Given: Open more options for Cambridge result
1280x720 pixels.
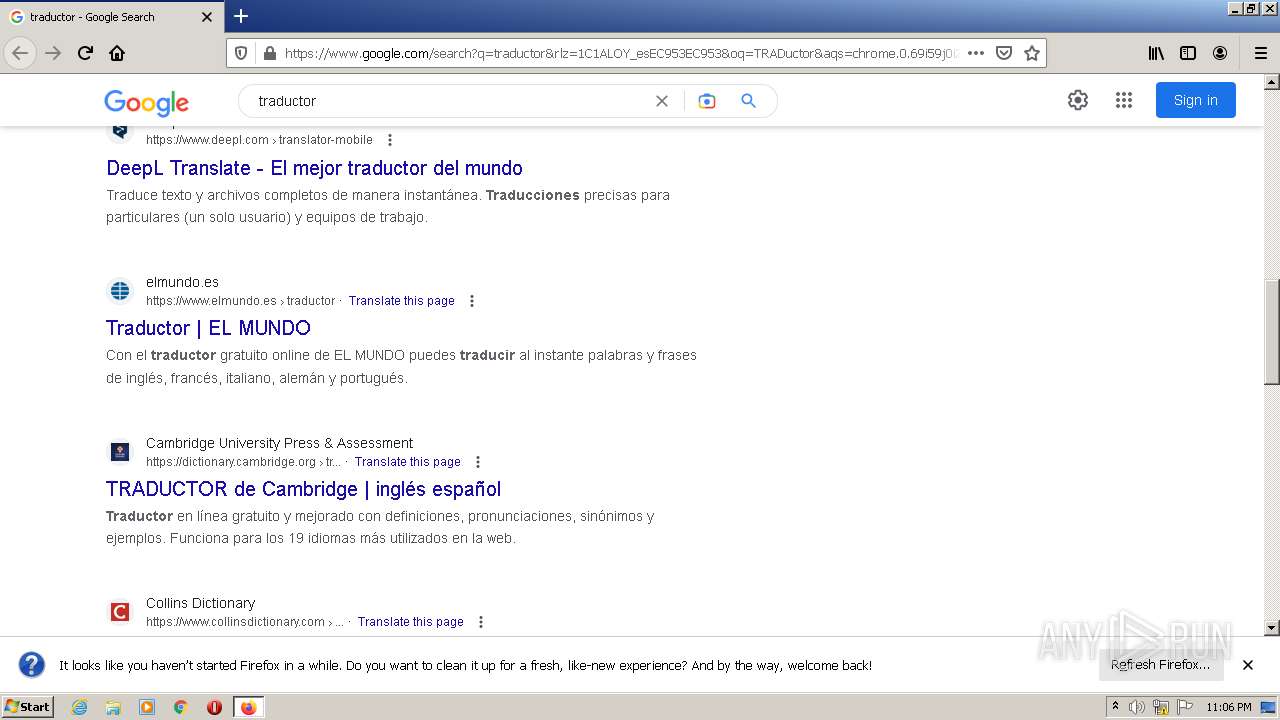Looking at the screenshot, I should (x=478, y=462).
